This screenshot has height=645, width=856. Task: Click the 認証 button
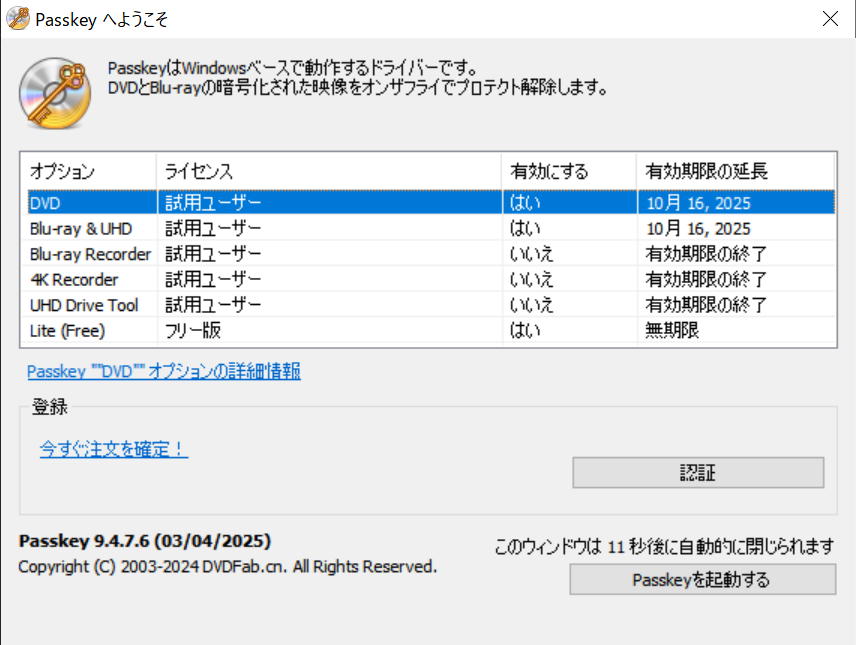698,472
